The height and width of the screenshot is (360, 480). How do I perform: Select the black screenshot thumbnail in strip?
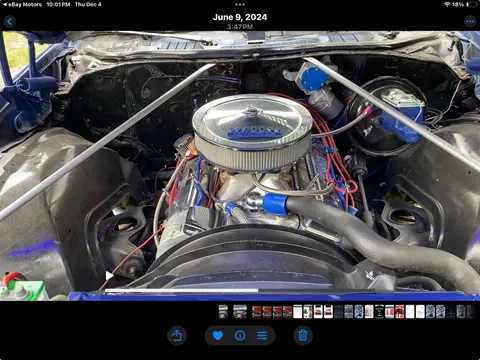[379, 312]
